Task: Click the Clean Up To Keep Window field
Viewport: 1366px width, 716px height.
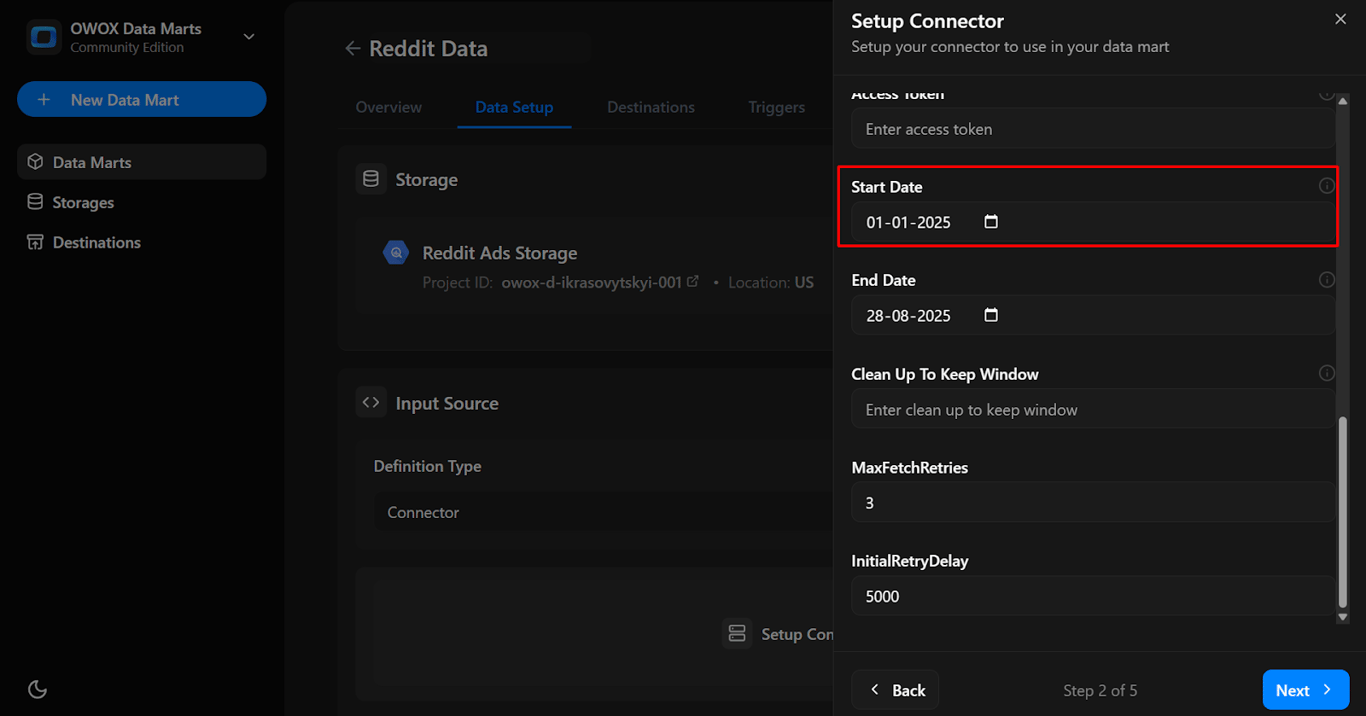Action: tap(1093, 409)
